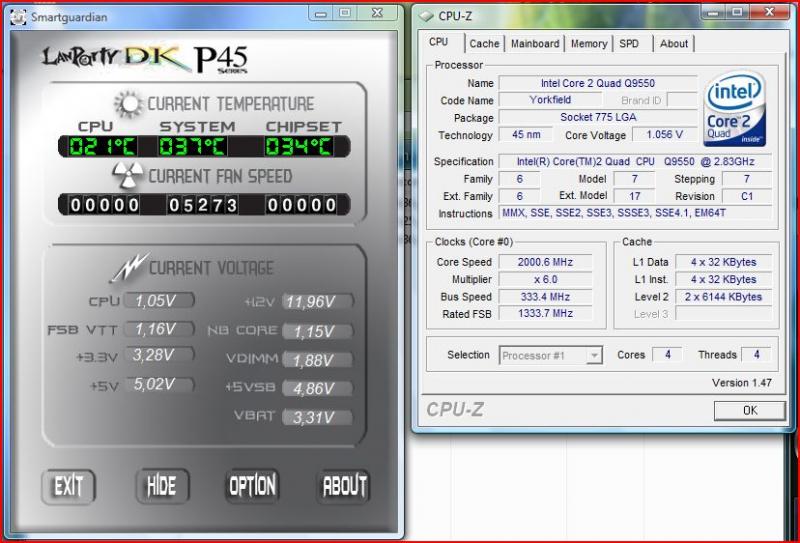The image size is (800, 543).
Task: Click OK in the CPU-Z window
Action: tap(749, 410)
